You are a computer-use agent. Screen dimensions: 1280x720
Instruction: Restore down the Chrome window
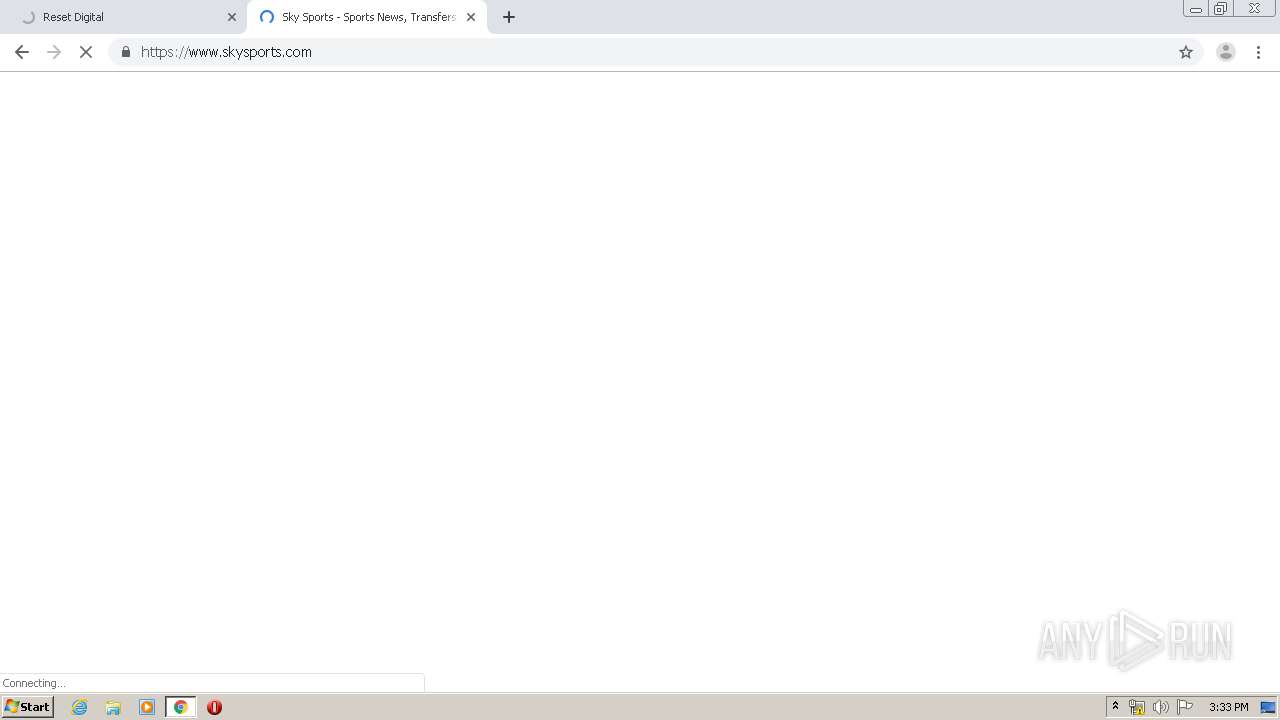tap(1221, 9)
